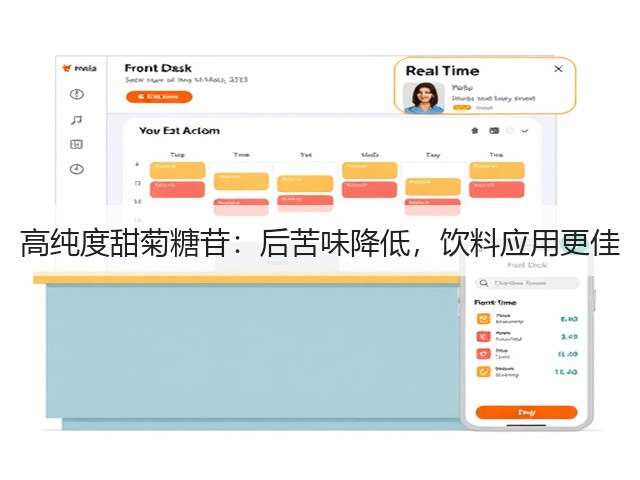Click the orange button at phone bottom
This screenshot has width=640, height=480.
coord(527,412)
